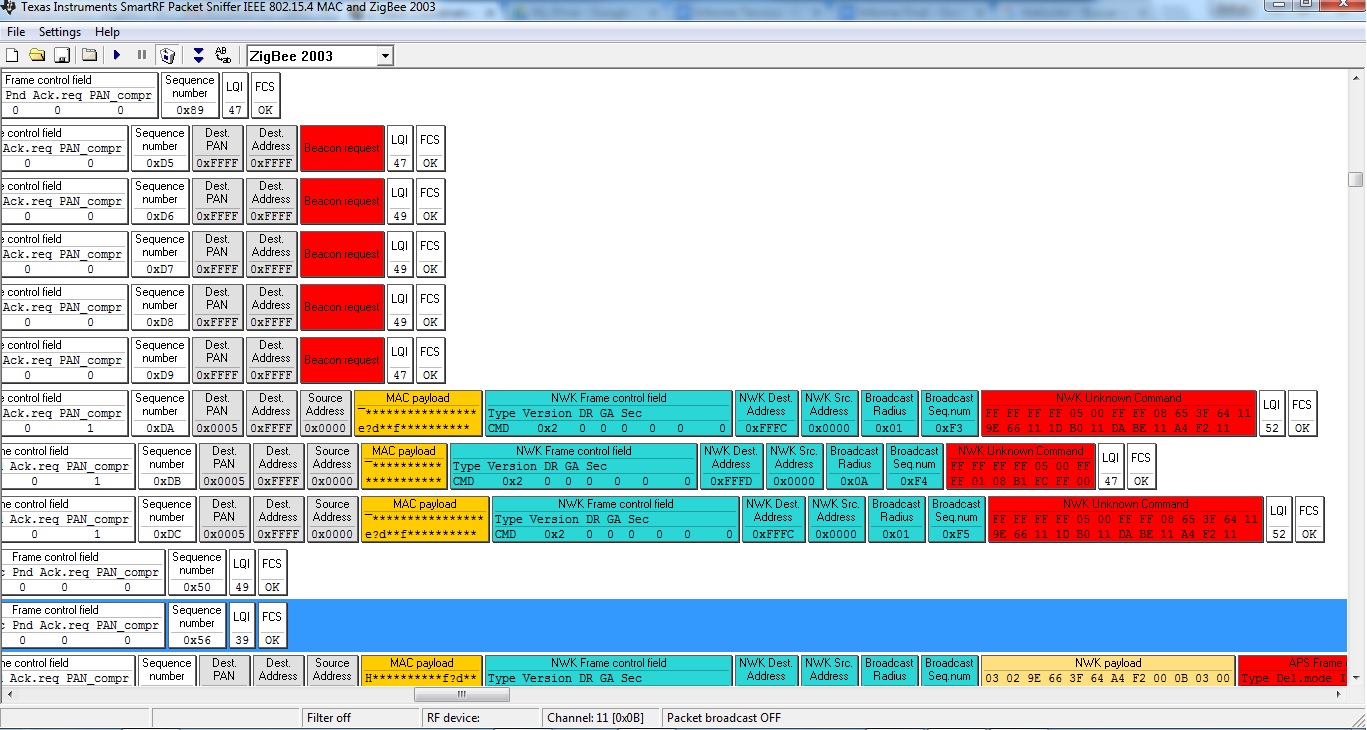
Task: Open the ZigBee 2003 protocol dropdown
Action: pyautogui.click(x=385, y=56)
